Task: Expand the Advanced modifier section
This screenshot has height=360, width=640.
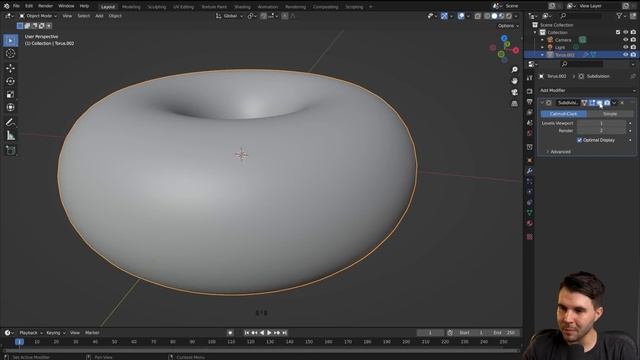Action: [558, 152]
